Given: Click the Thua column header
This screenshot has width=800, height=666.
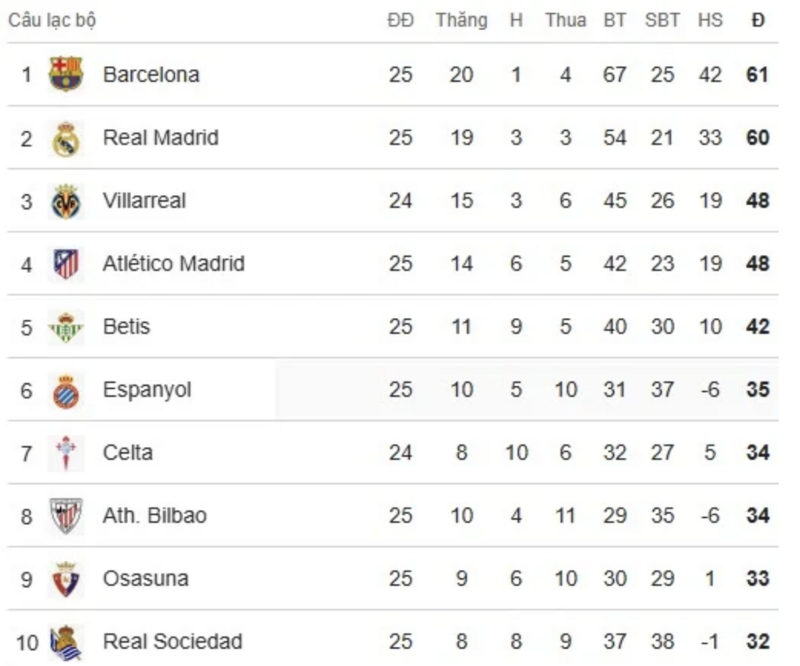Looking at the screenshot, I should pos(565,20).
